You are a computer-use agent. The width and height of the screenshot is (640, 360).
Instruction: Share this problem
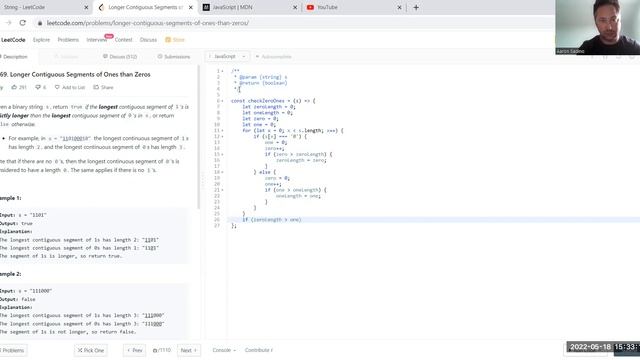coord(103,87)
